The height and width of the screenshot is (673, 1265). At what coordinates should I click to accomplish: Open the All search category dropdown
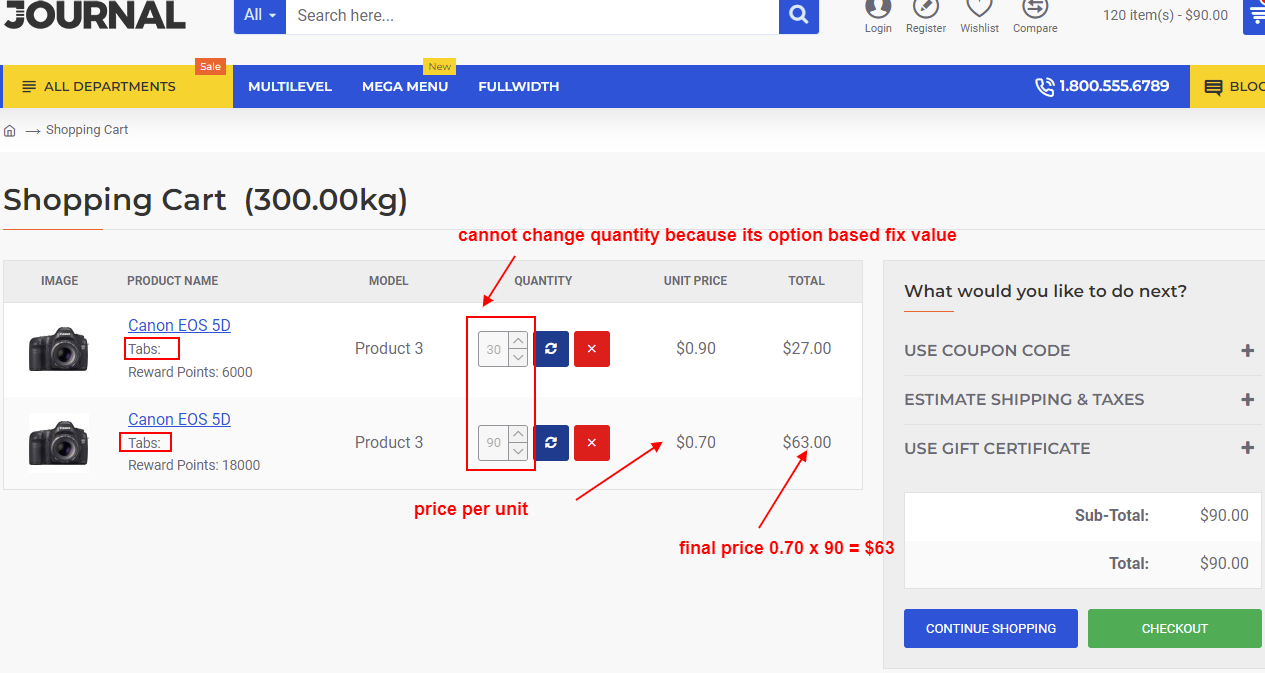pyautogui.click(x=260, y=15)
